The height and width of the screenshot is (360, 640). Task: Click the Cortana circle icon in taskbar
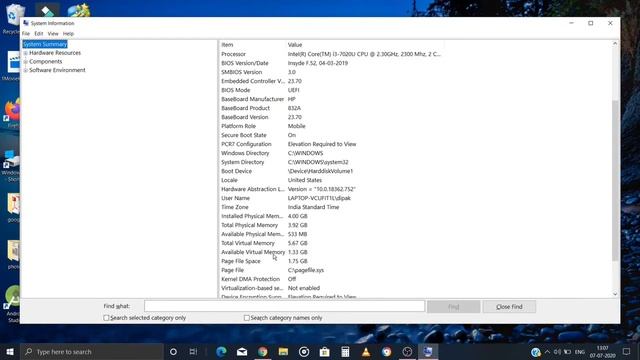173,352
